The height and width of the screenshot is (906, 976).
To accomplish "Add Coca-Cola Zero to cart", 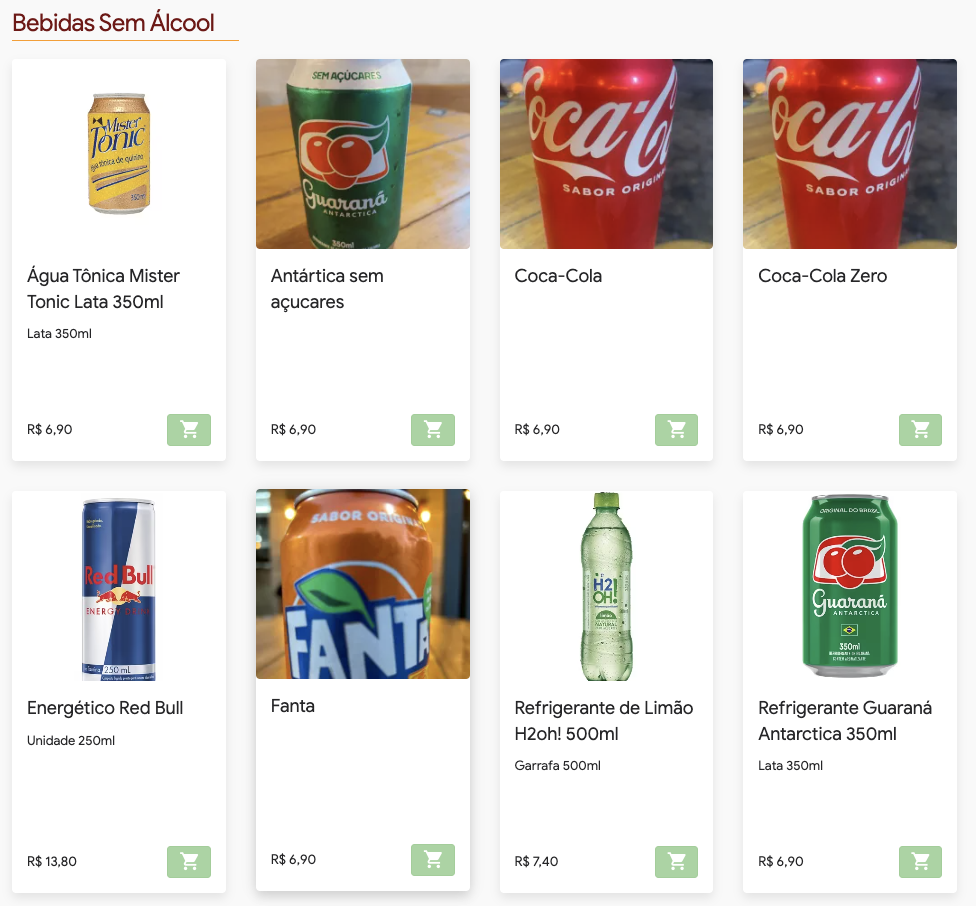I will (x=920, y=429).
